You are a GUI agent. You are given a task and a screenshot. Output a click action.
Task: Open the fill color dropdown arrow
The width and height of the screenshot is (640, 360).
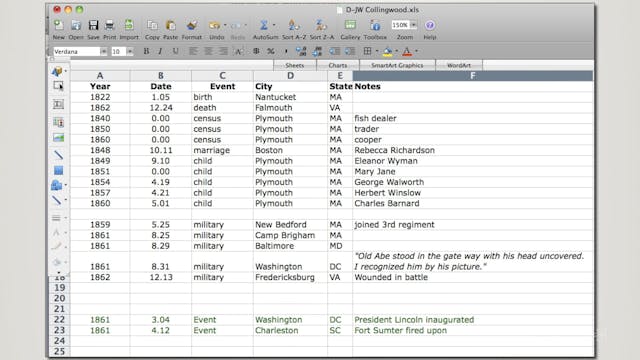pos(397,51)
